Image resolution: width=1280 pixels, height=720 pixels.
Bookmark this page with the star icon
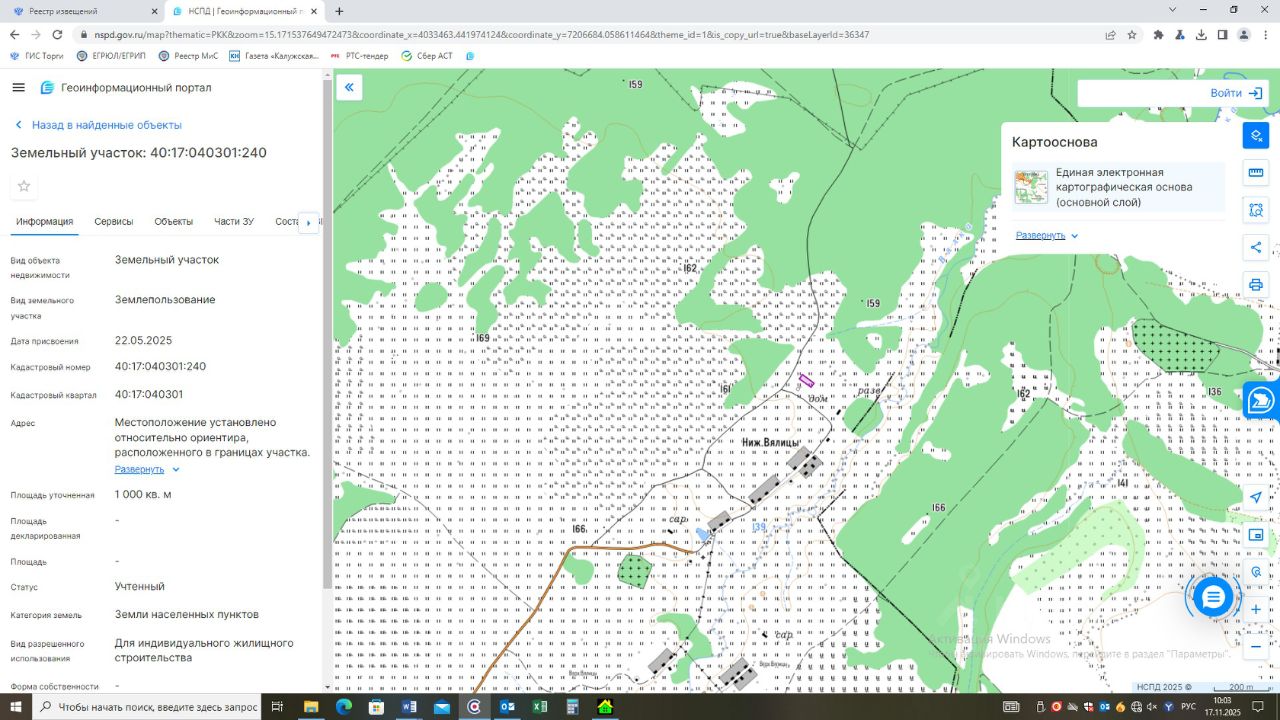coord(1132,34)
